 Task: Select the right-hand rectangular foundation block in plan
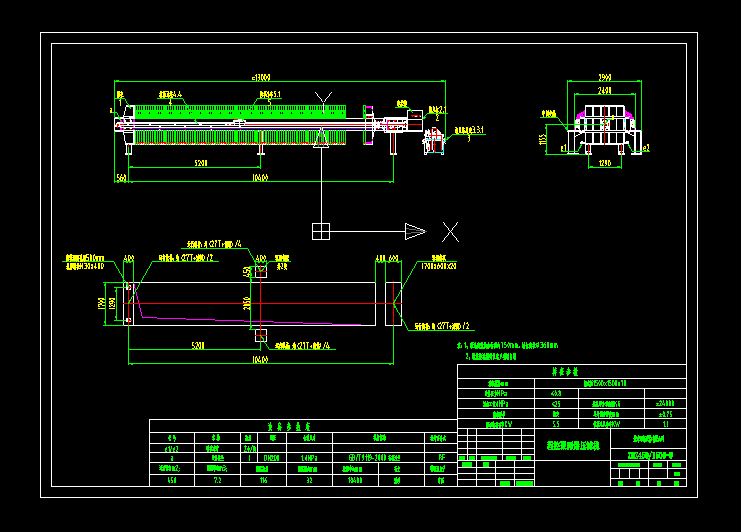tap(393, 304)
